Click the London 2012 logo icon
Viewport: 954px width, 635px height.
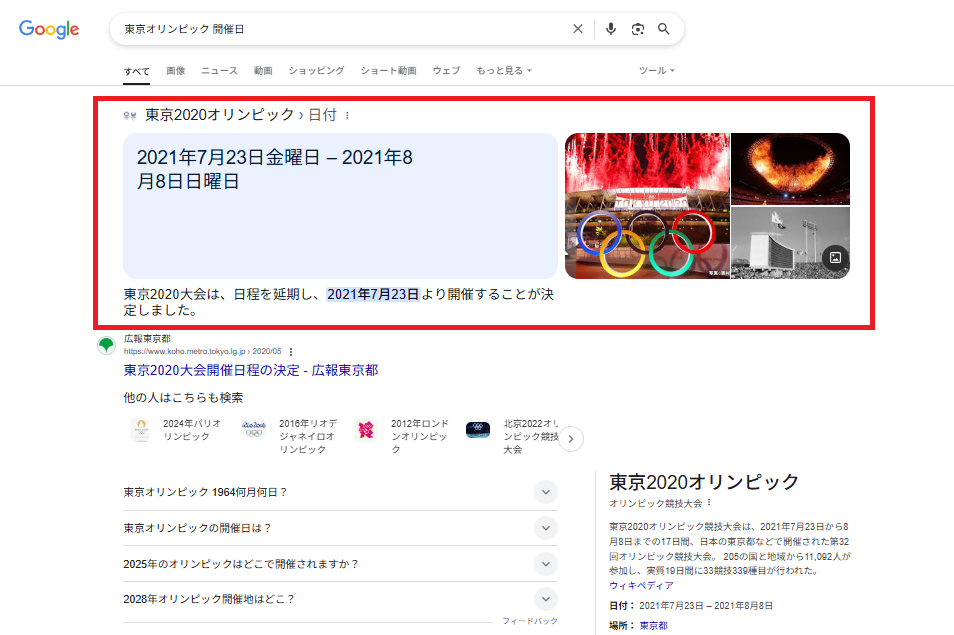click(x=366, y=430)
